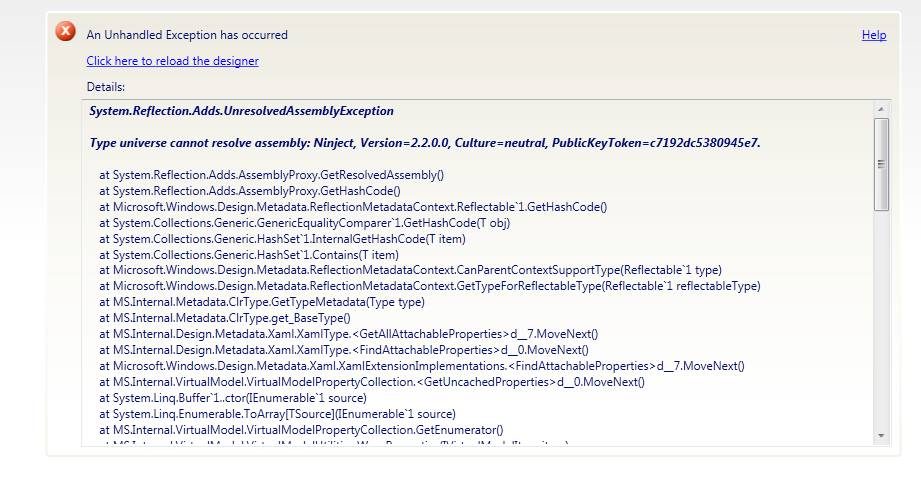
Task: Click the "Type universe cannot resolve assembly" message
Action: tap(425, 143)
